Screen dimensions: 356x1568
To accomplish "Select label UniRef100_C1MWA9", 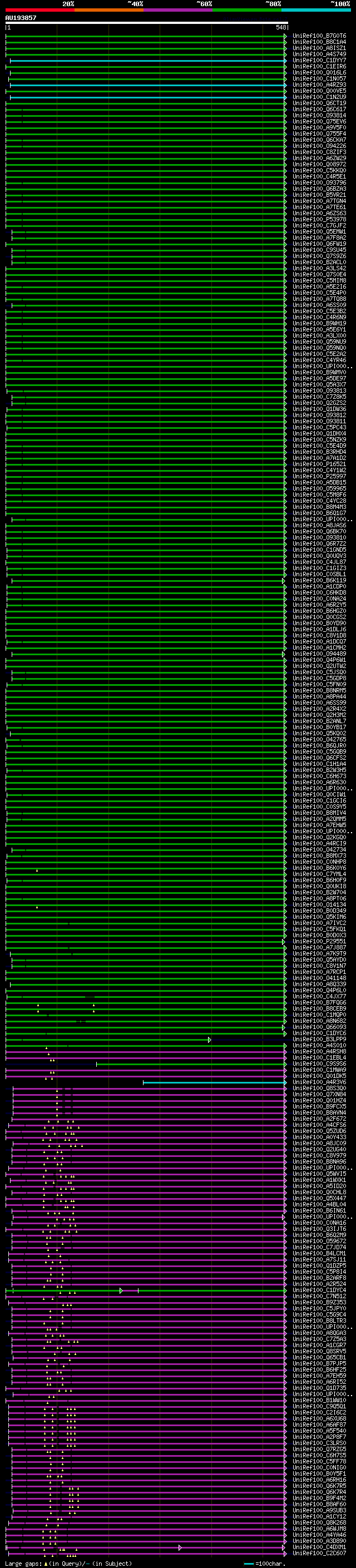I will pyautogui.click(x=319, y=1070).
